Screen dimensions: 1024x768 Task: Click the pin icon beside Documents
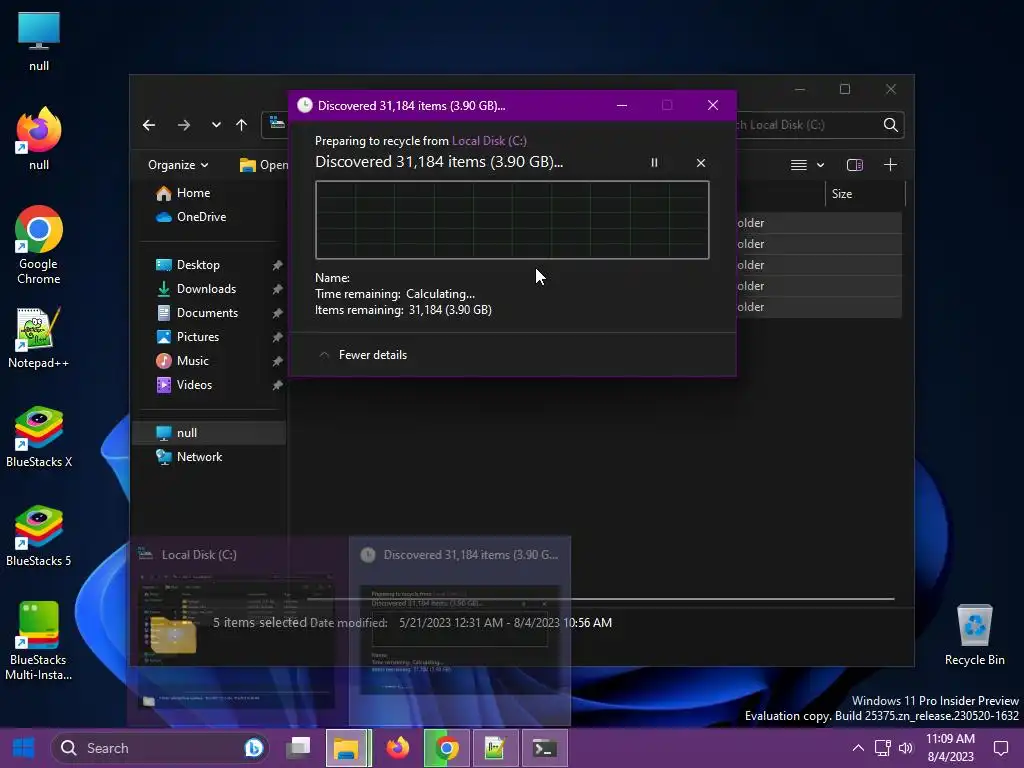pos(277,313)
